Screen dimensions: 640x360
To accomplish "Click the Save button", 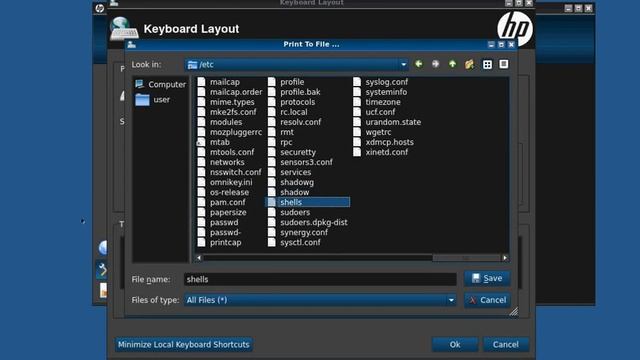I will click(x=487, y=278).
